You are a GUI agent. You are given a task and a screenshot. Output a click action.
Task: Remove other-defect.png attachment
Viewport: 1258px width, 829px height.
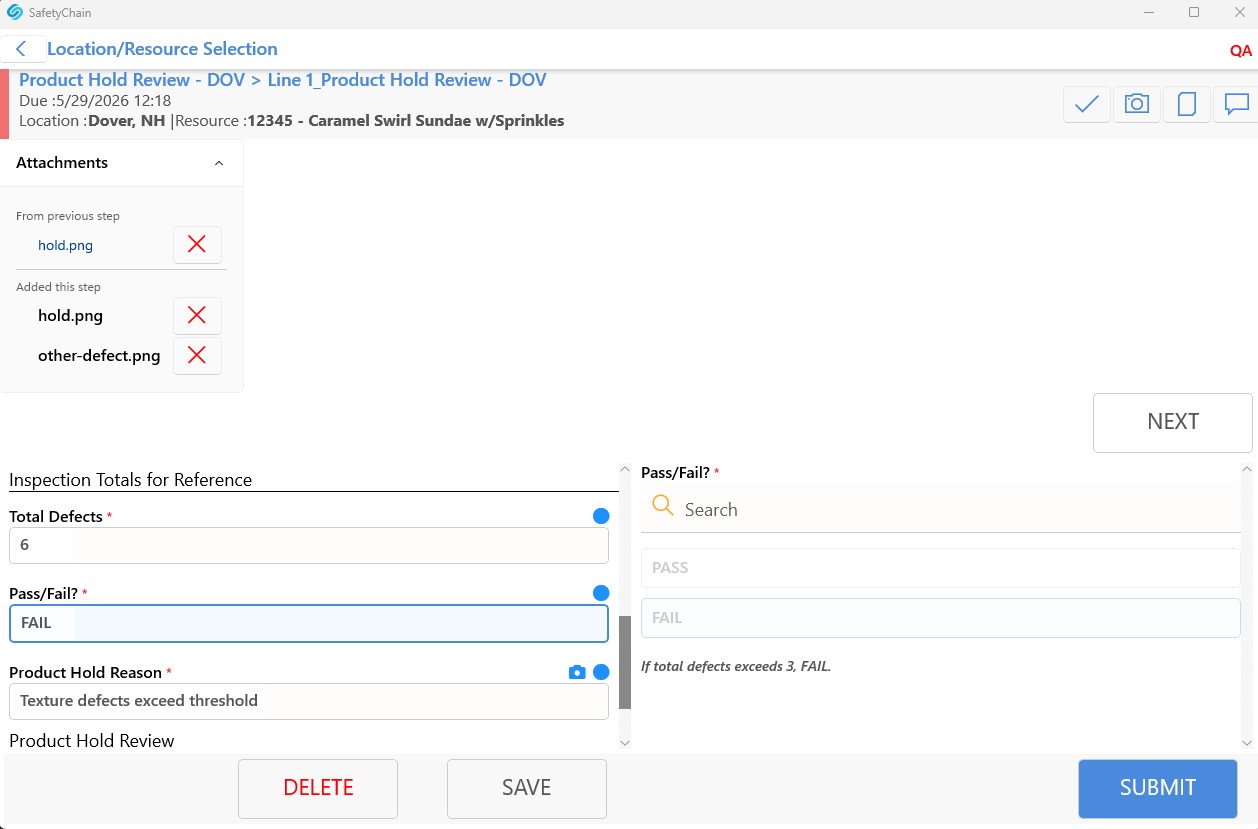click(197, 355)
